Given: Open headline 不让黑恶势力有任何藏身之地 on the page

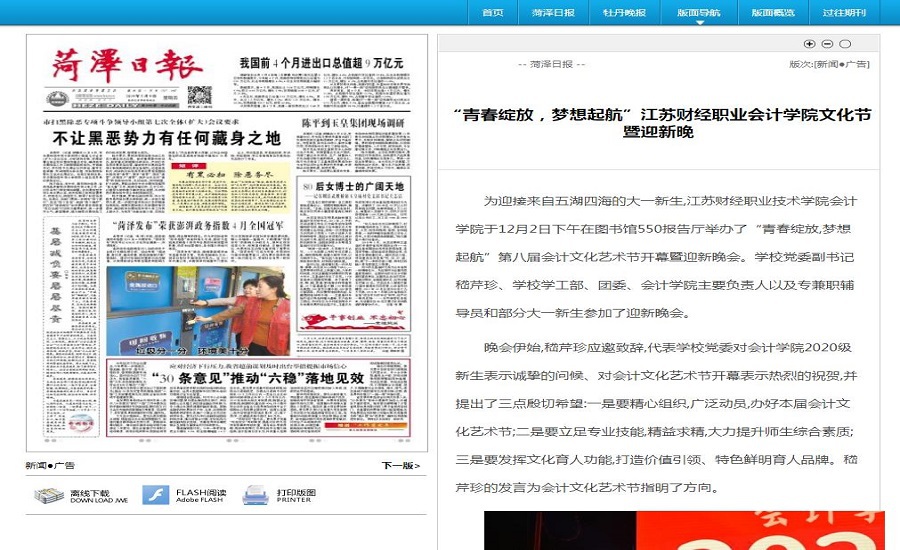Looking at the screenshot, I should 166,138.
